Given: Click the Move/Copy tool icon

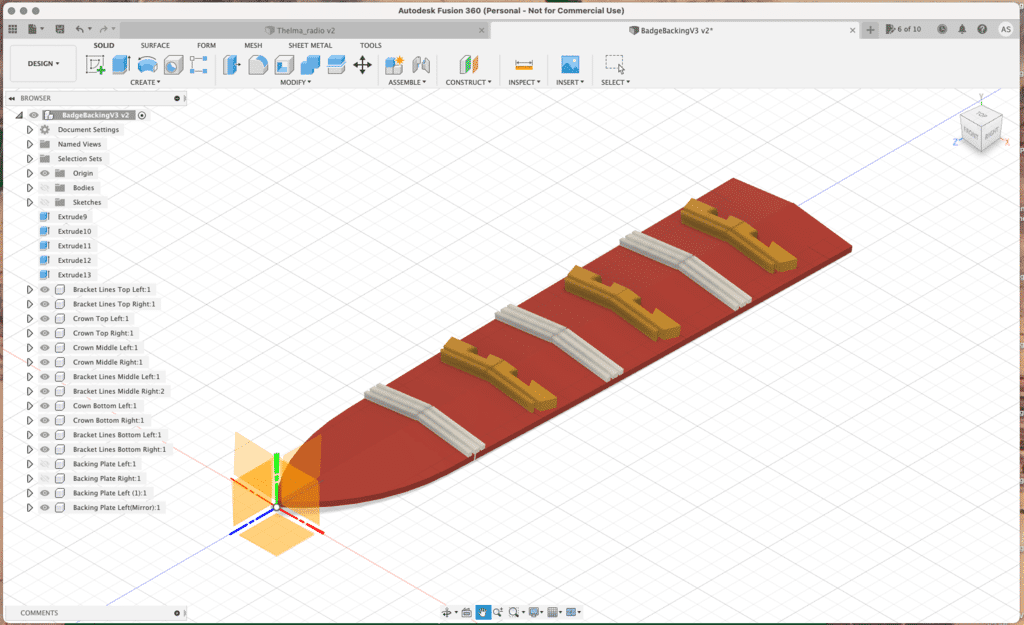Looking at the screenshot, I should point(362,65).
